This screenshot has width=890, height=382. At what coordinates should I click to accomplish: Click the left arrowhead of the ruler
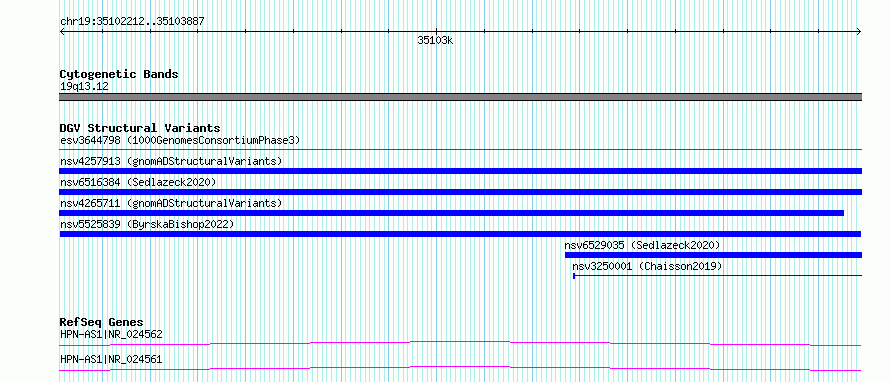coord(62,32)
